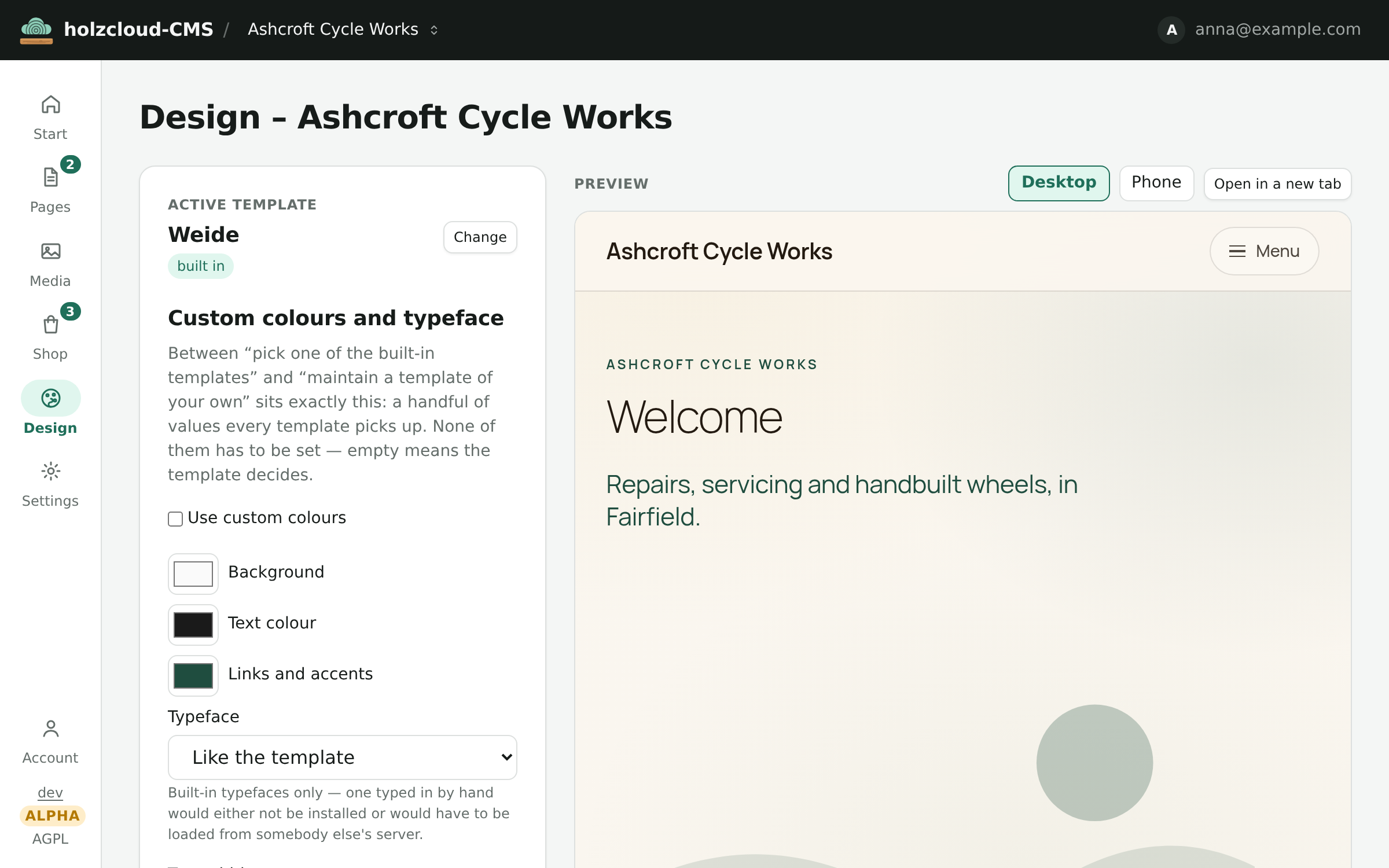The height and width of the screenshot is (868, 1389).
Task: Click the Weide template name
Action: coord(203,235)
